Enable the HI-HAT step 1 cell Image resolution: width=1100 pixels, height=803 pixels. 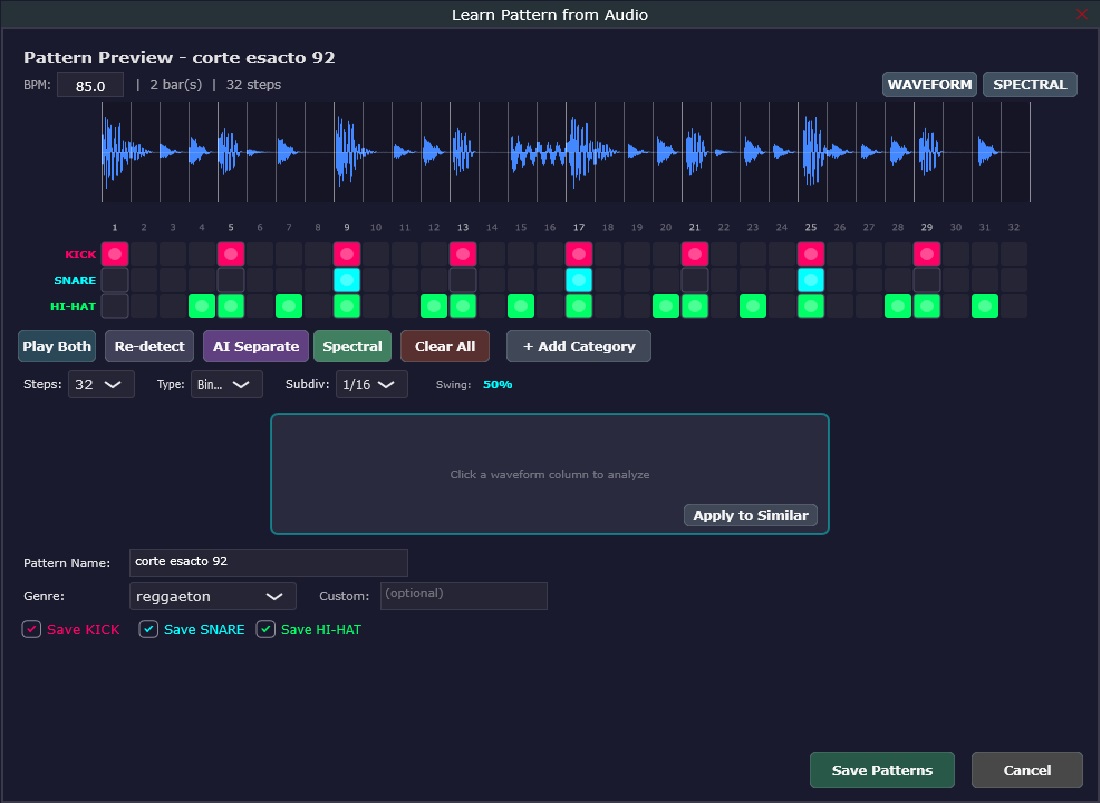115,306
